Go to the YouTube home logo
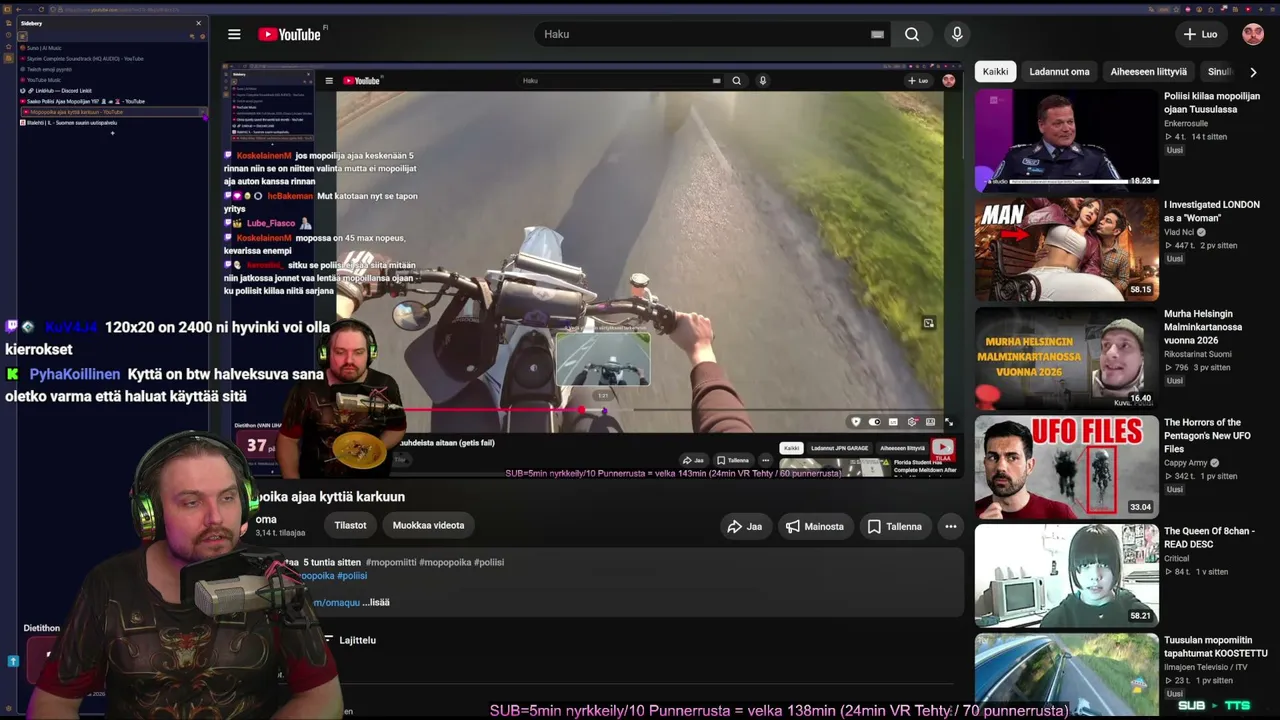Viewport: 1280px width, 720px height. pyautogui.click(x=290, y=34)
